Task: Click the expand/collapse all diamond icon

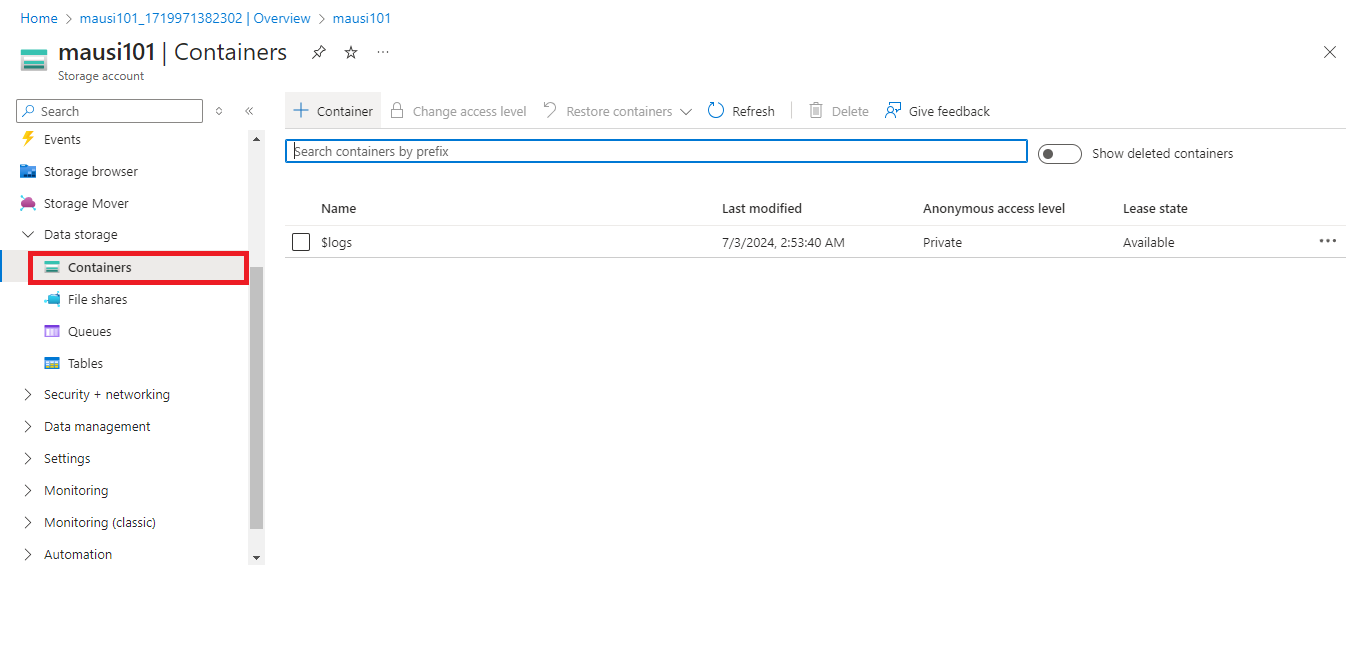Action: click(219, 111)
